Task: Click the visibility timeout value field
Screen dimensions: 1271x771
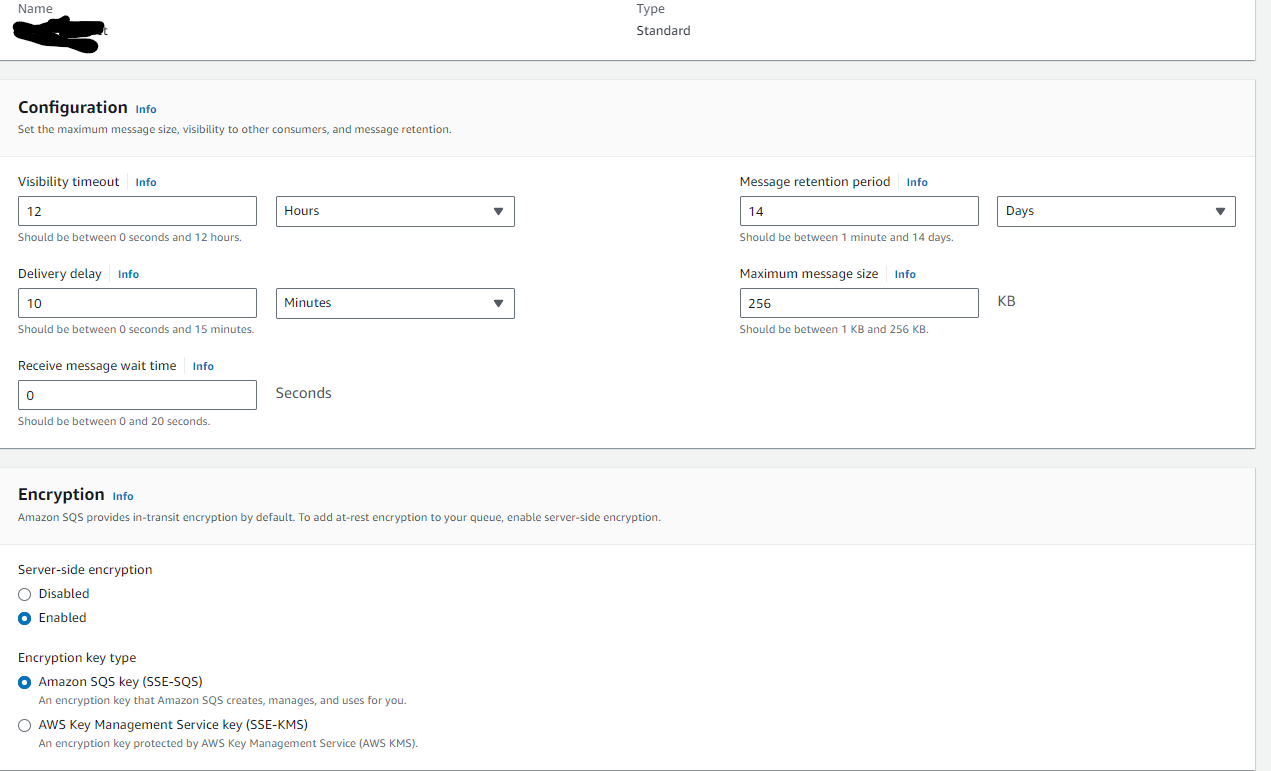Action: (x=137, y=211)
